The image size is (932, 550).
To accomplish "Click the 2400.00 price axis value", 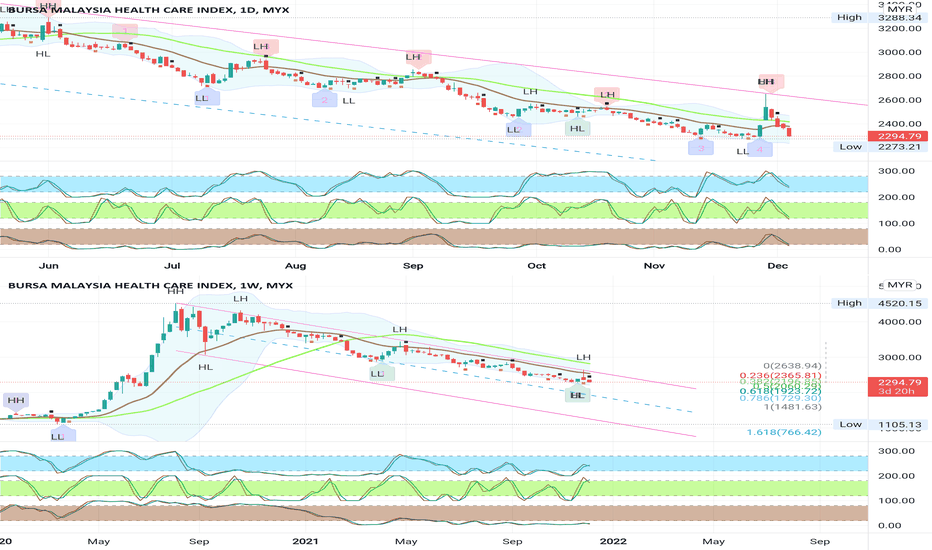I will [x=899, y=124].
